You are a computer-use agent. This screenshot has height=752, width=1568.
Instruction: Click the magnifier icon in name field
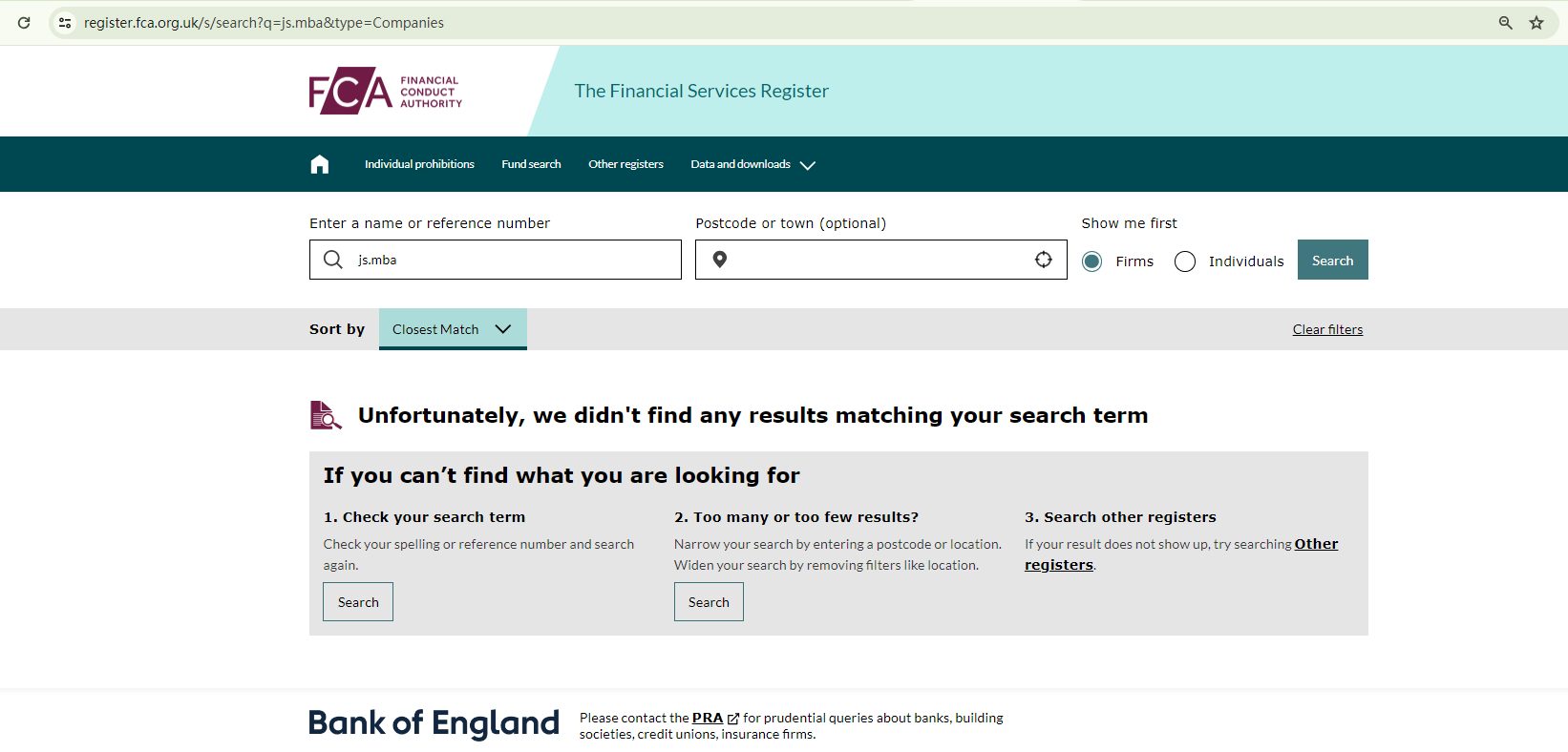click(x=333, y=260)
